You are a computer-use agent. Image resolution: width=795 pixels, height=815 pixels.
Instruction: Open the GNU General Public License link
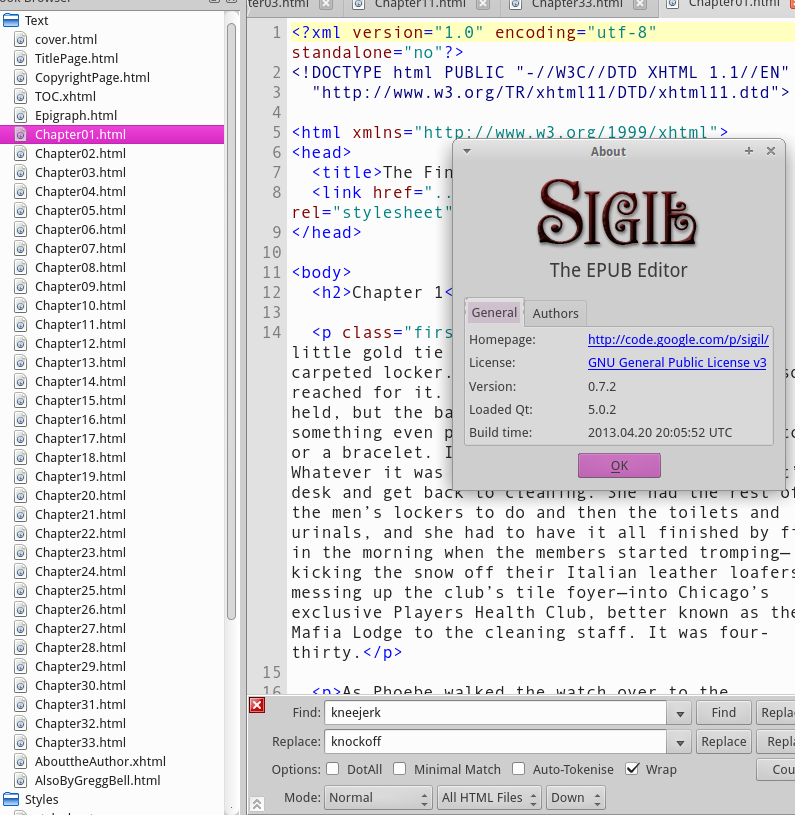click(x=677, y=363)
